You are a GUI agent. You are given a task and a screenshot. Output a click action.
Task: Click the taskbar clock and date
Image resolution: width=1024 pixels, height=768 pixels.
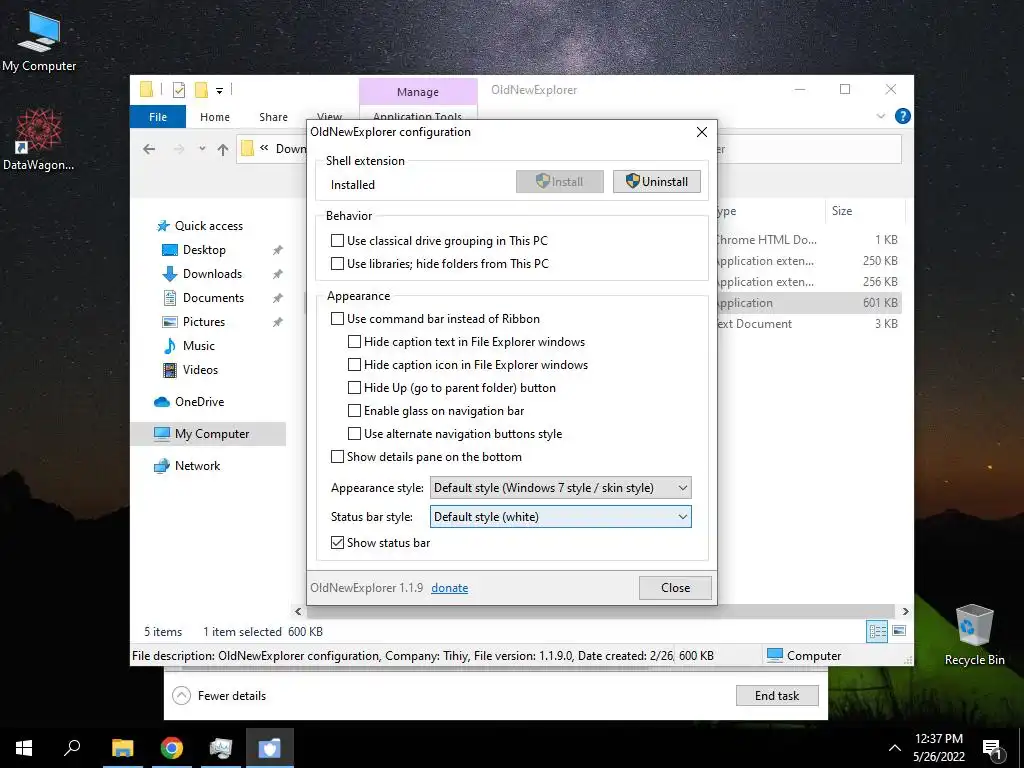coord(938,748)
